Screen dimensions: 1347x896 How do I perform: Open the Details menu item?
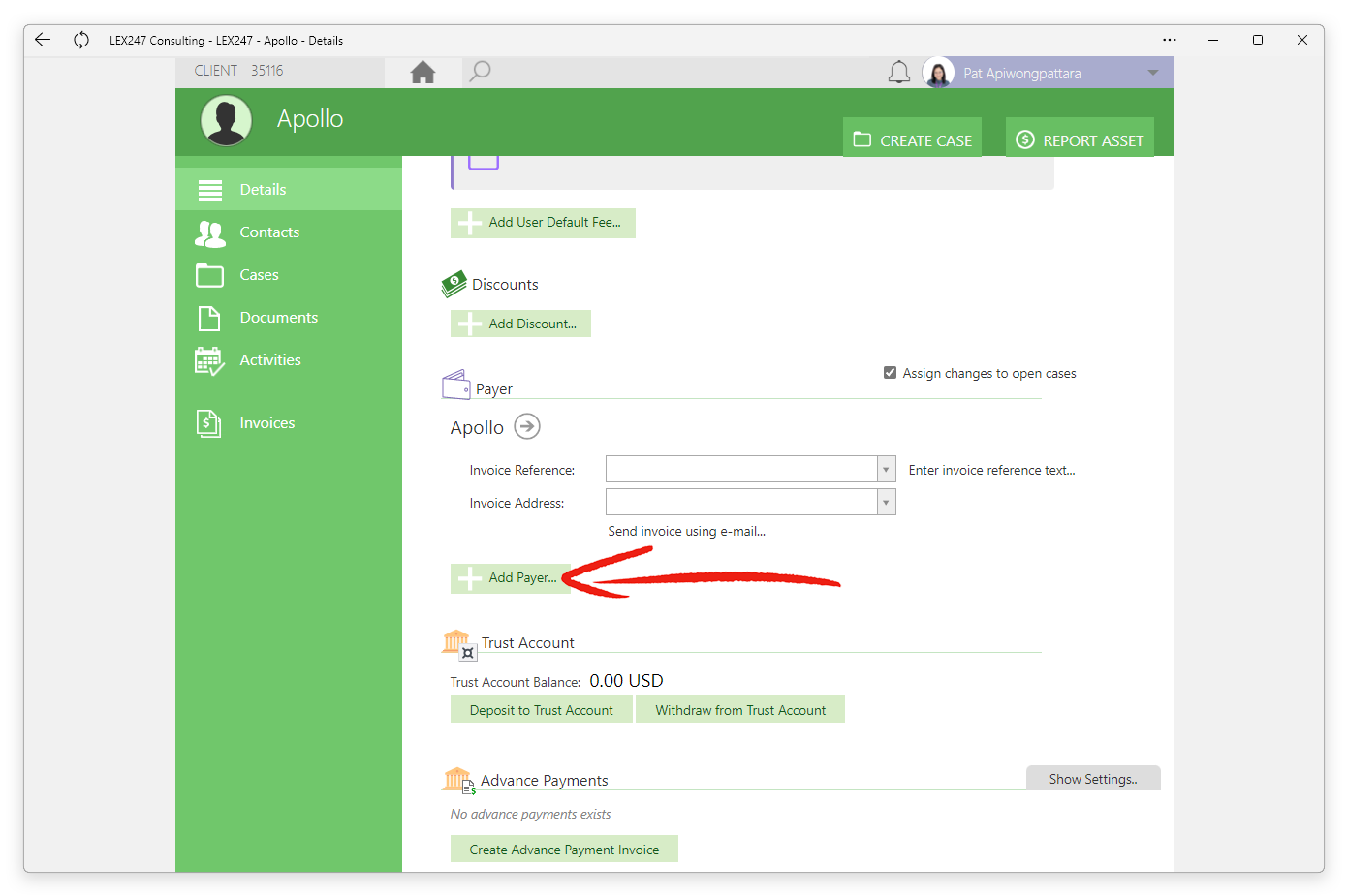[289, 189]
